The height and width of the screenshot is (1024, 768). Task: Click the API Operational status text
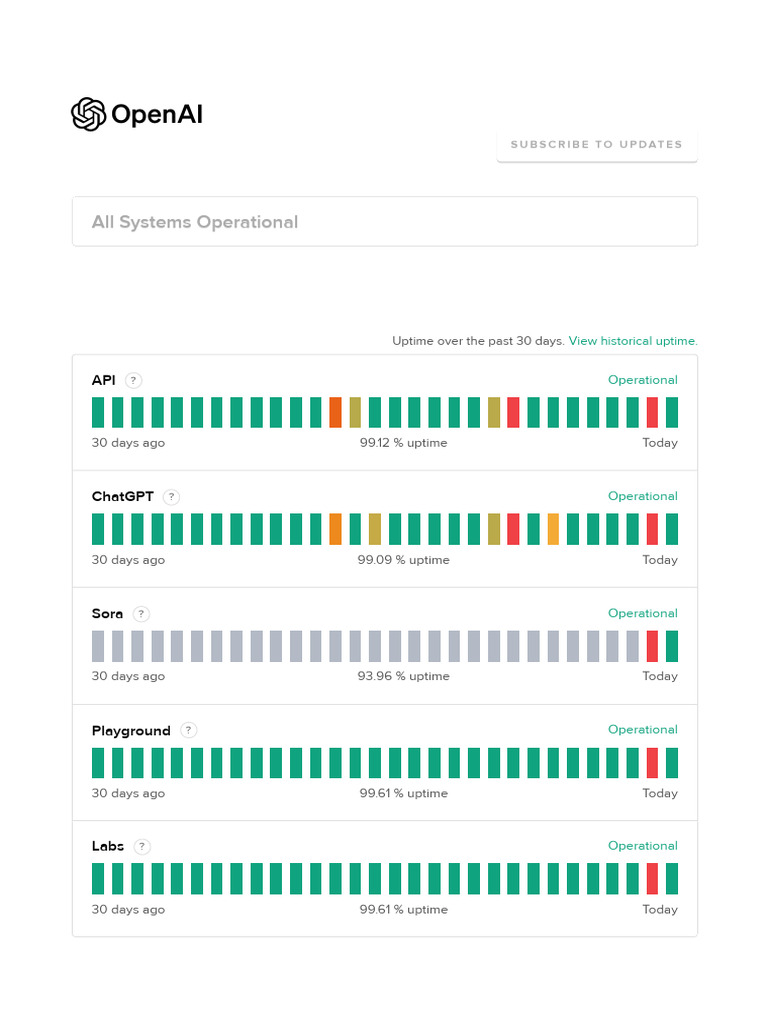point(642,380)
